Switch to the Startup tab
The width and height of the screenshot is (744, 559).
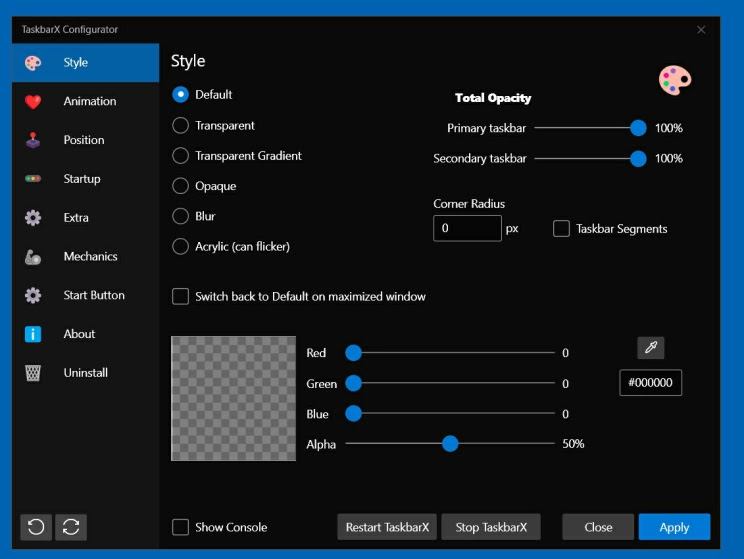pyautogui.click(x=82, y=179)
